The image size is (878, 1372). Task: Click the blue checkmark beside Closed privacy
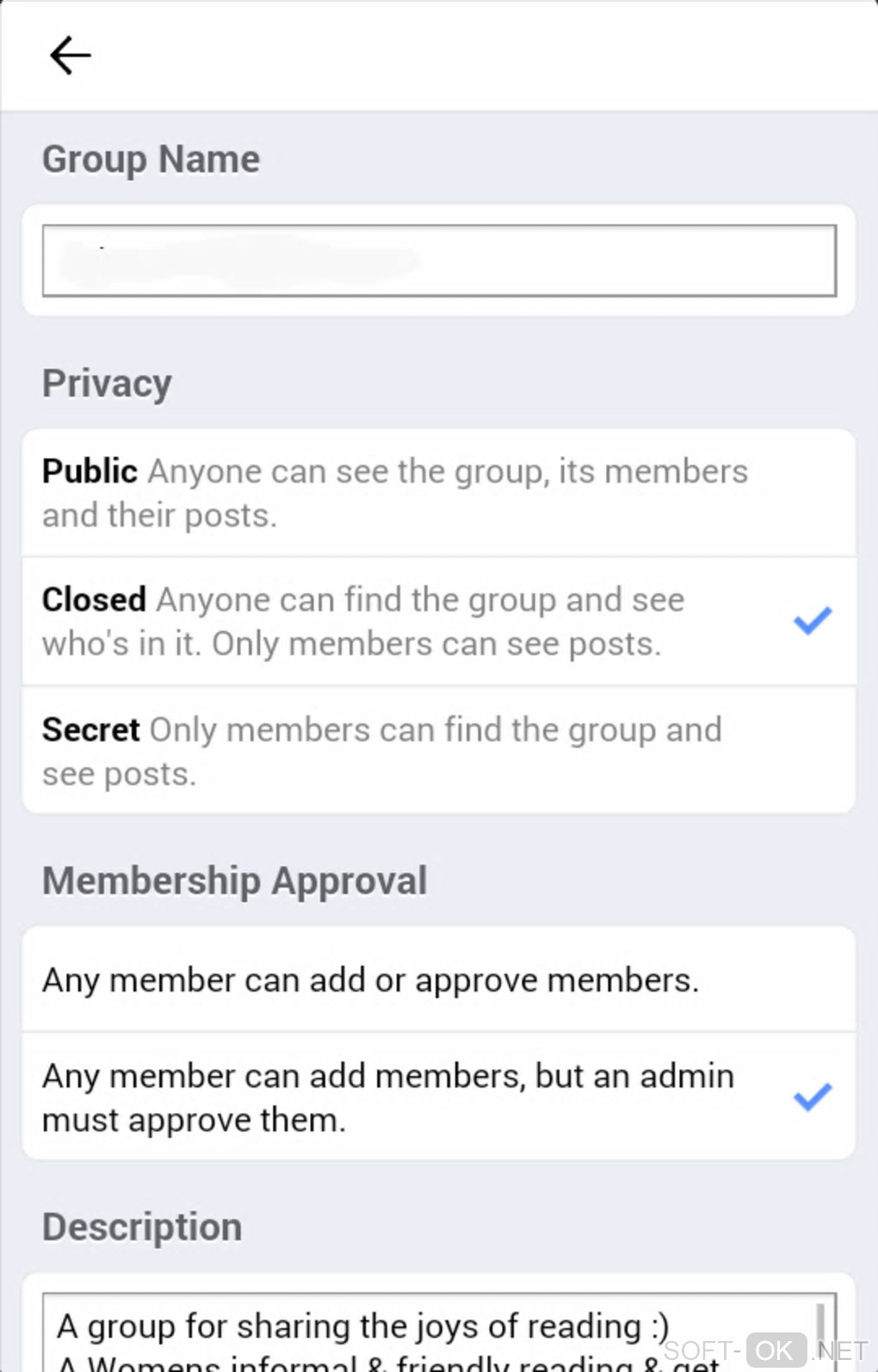pyautogui.click(x=812, y=621)
